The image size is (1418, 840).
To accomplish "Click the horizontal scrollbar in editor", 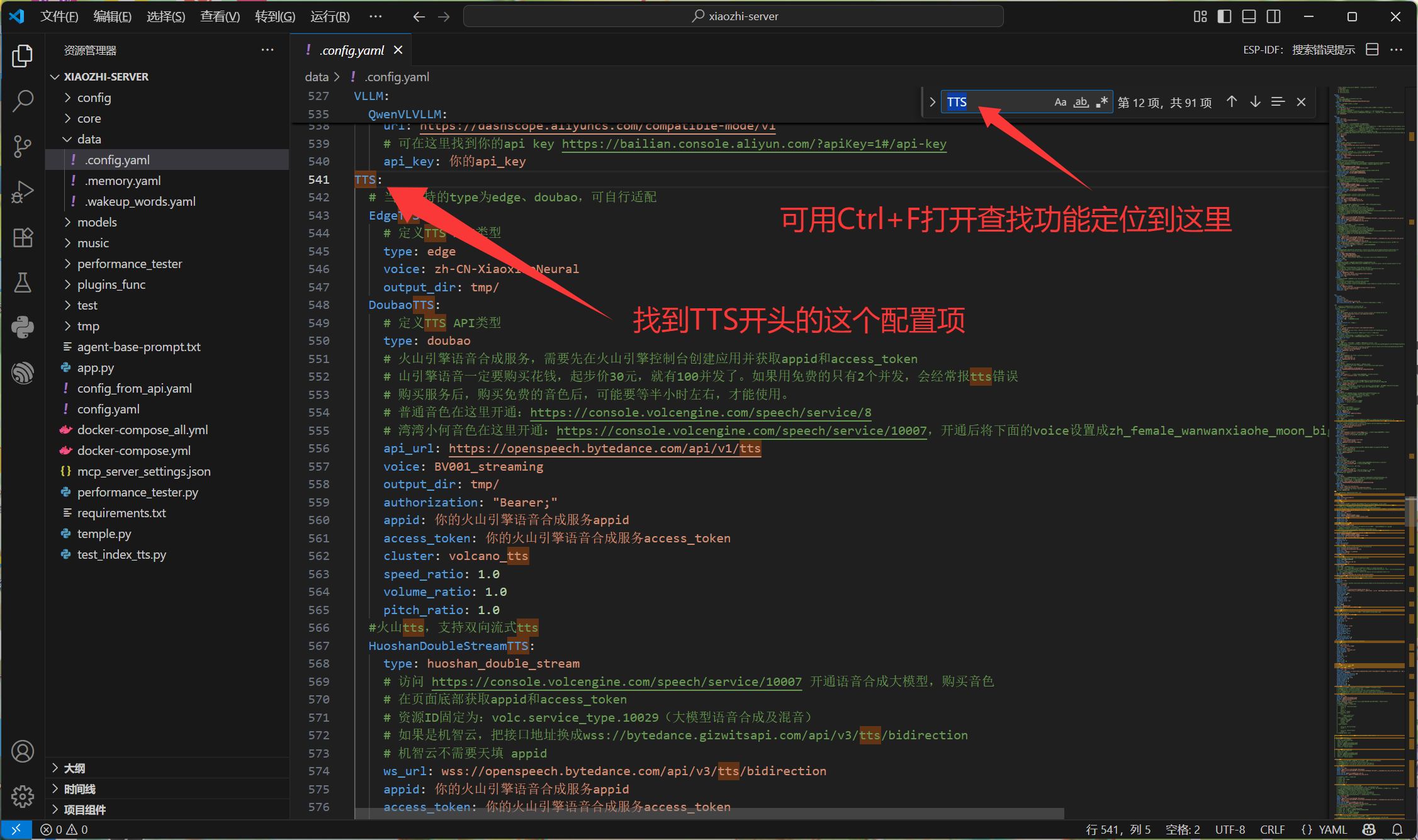I will 709,814.
